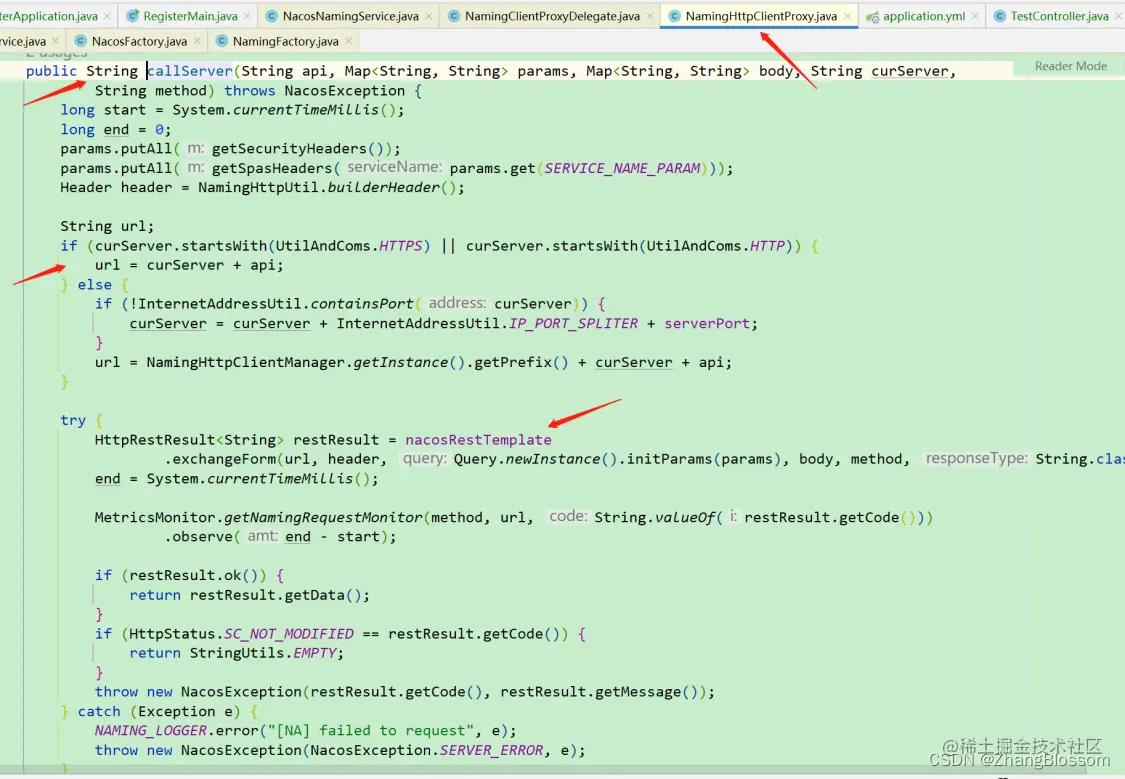Image resolution: width=1125 pixels, height=779 pixels.
Task: Close the TestController.java tab
Action: [1119, 16]
